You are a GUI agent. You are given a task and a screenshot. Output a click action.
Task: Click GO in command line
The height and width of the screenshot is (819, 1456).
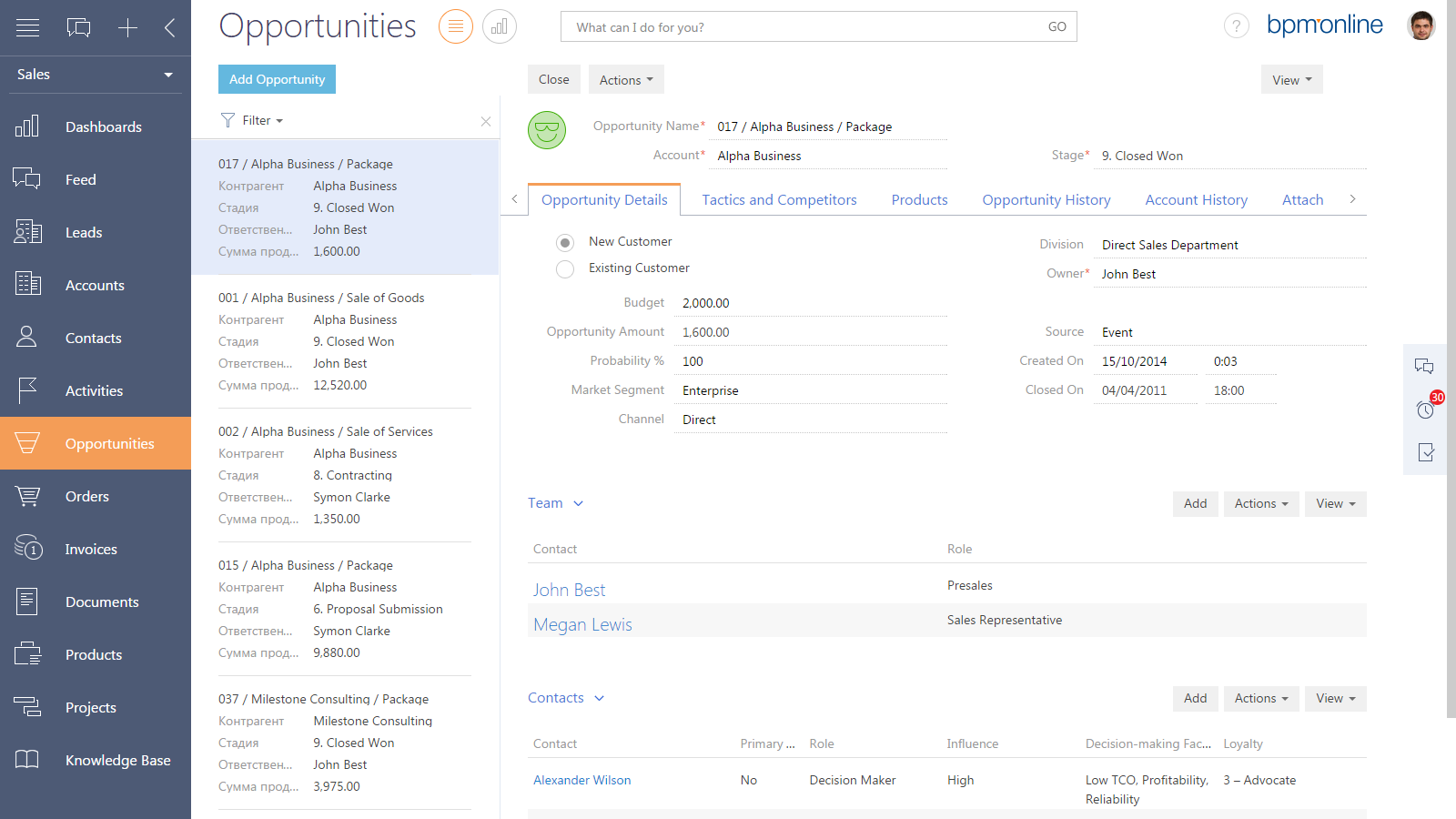(1057, 27)
